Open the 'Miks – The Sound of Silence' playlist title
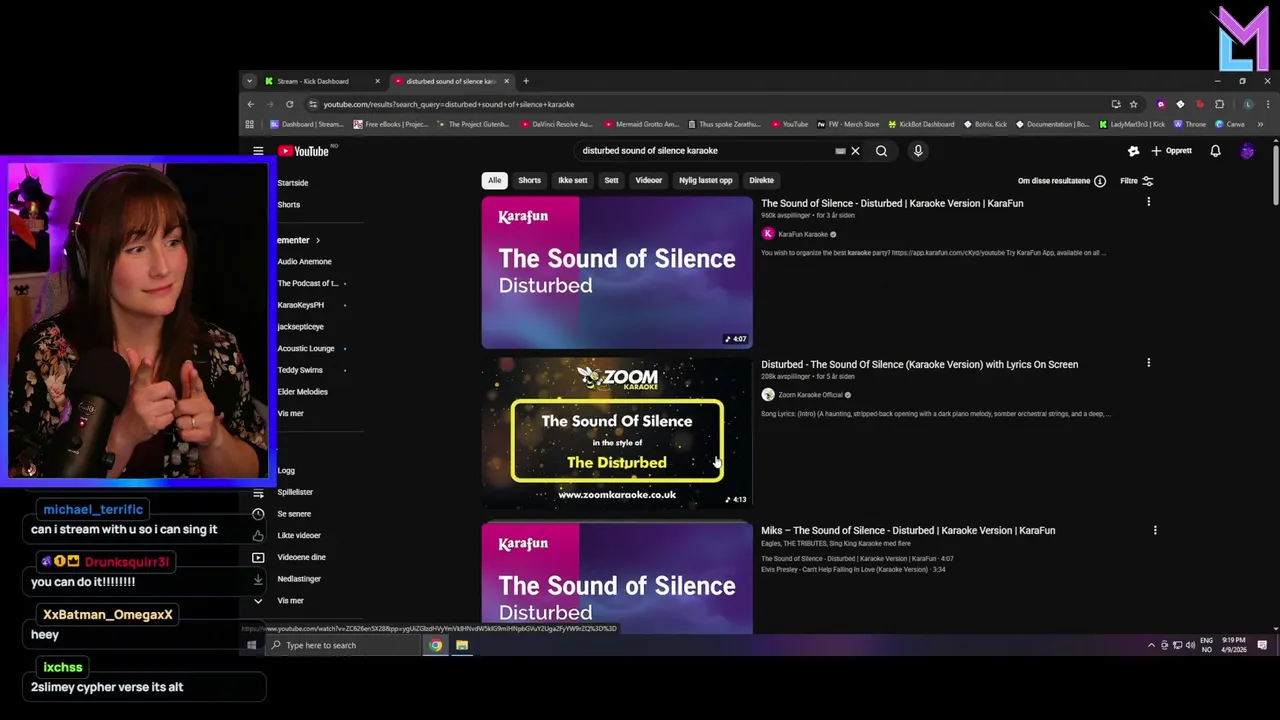This screenshot has height=720, width=1280. [x=908, y=530]
